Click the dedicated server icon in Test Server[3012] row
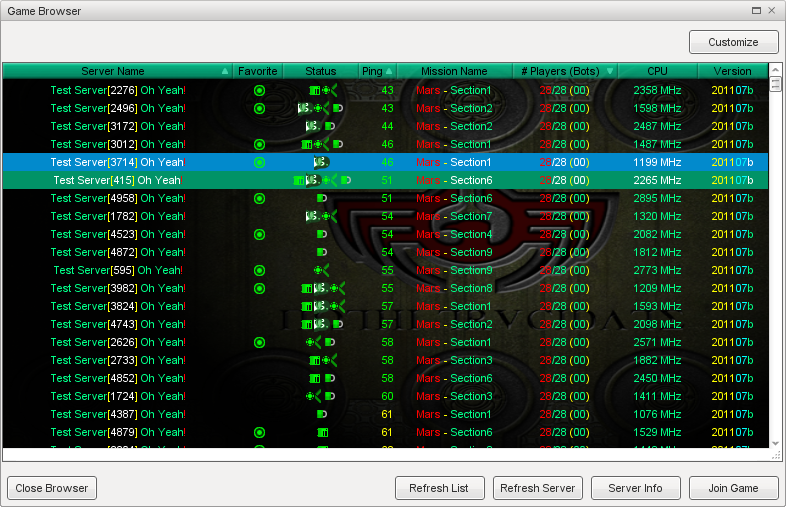 click(x=306, y=144)
